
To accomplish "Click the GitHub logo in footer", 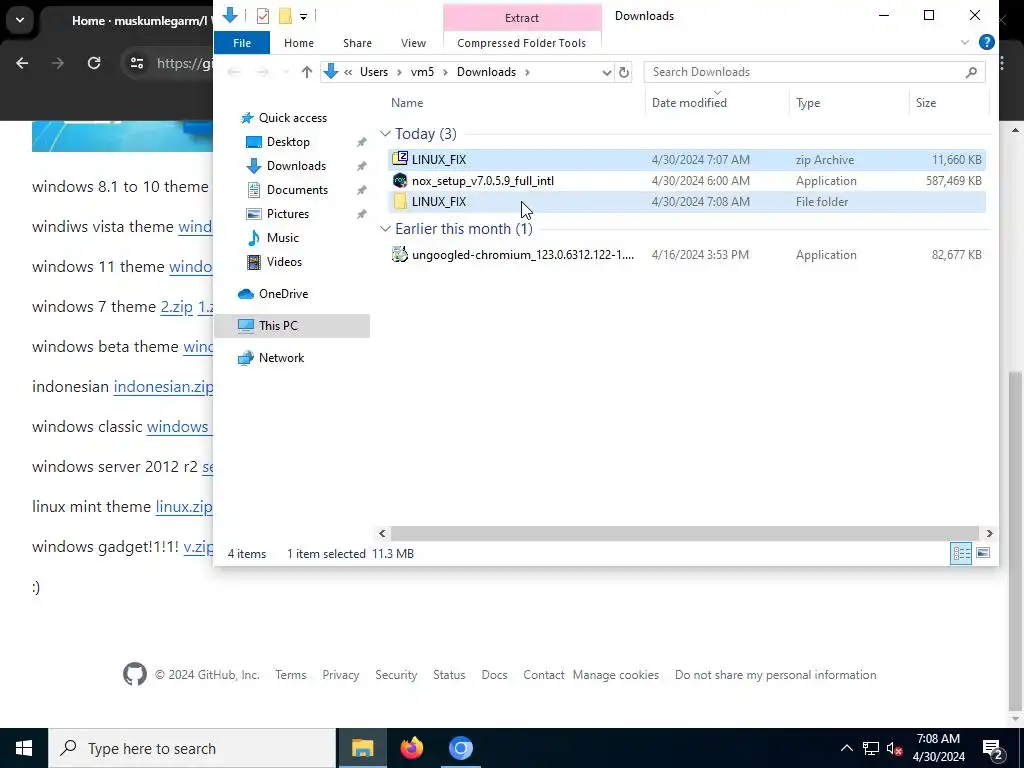I will (x=135, y=675).
